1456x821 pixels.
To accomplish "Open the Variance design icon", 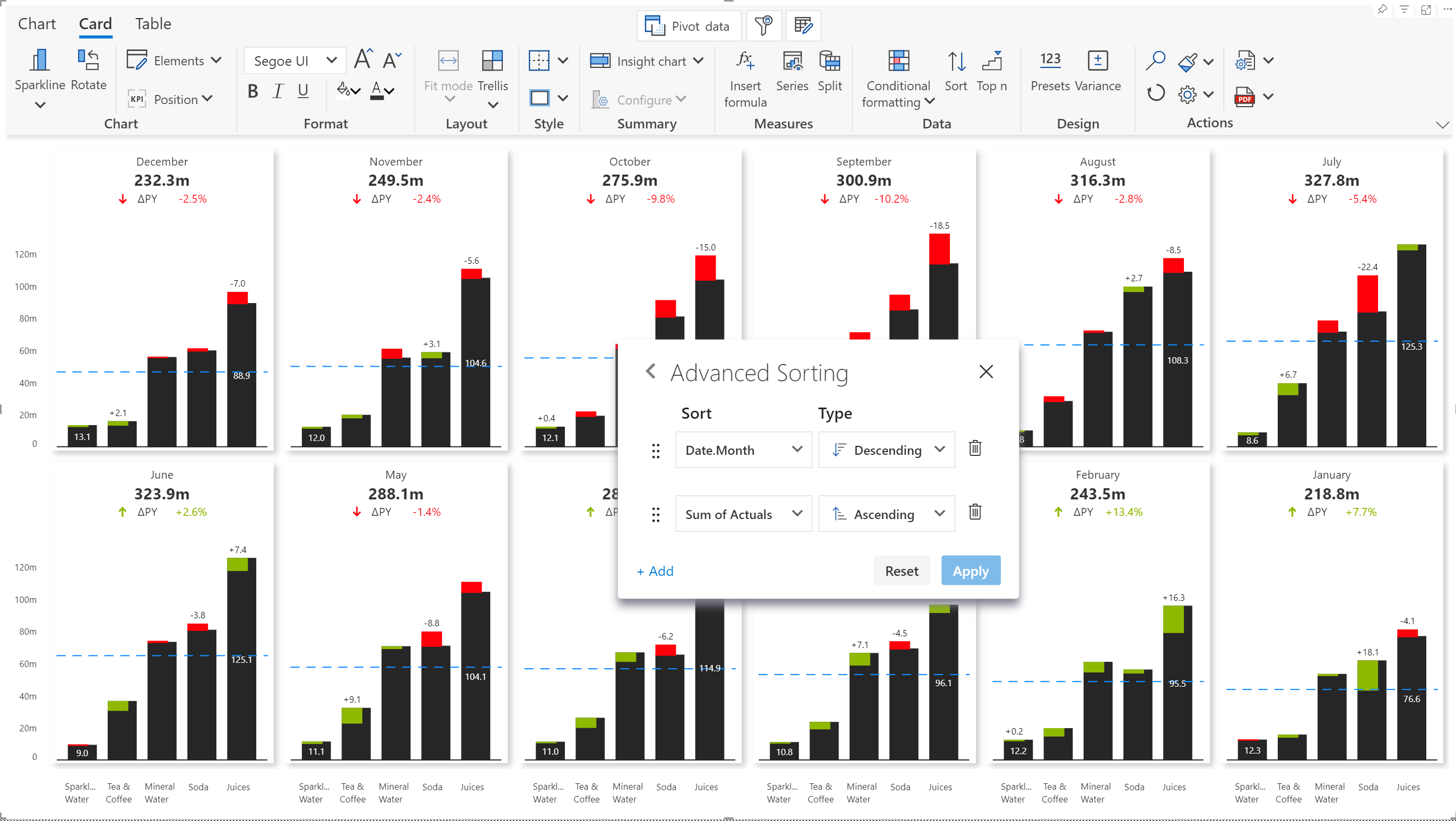I will (x=1097, y=61).
